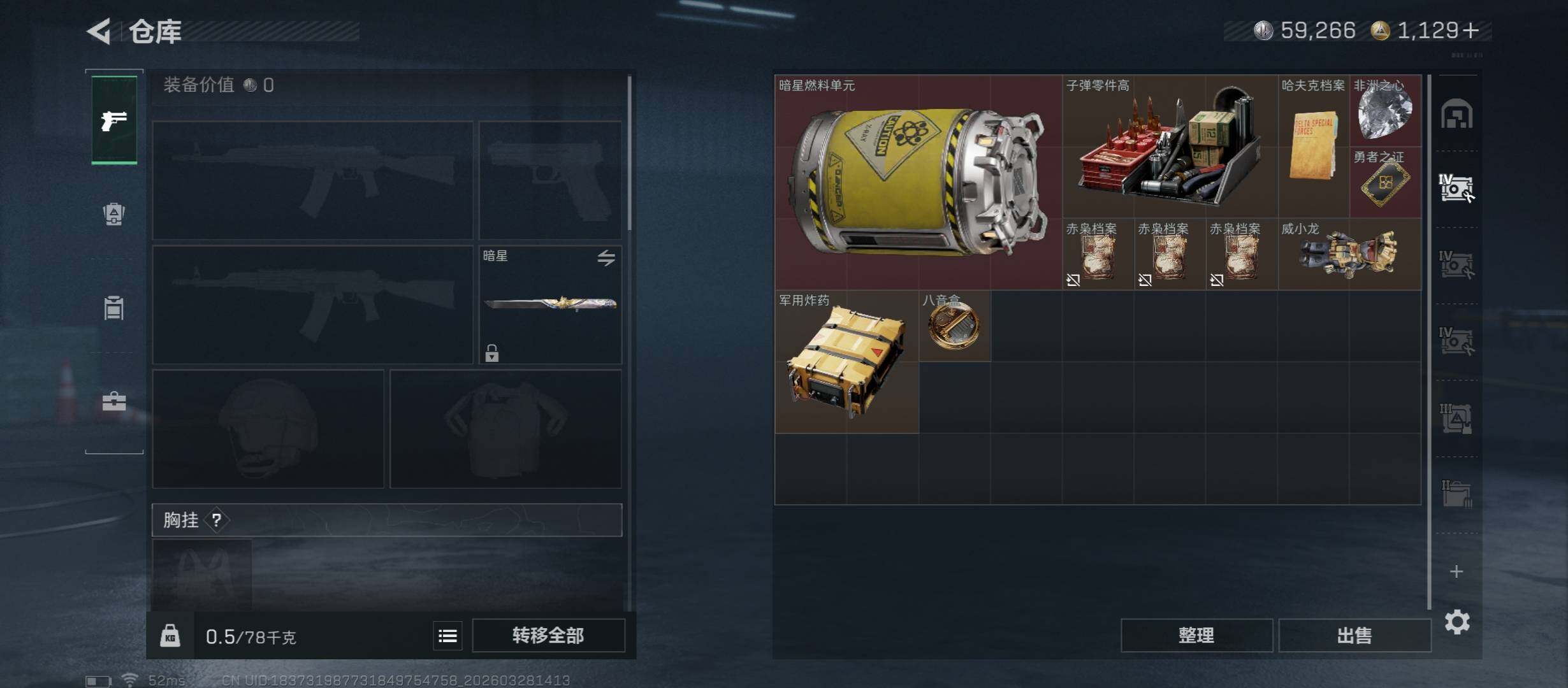Click the 出售 sell button
This screenshot has height=688, width=1568.
click(x=1354, y=636)
